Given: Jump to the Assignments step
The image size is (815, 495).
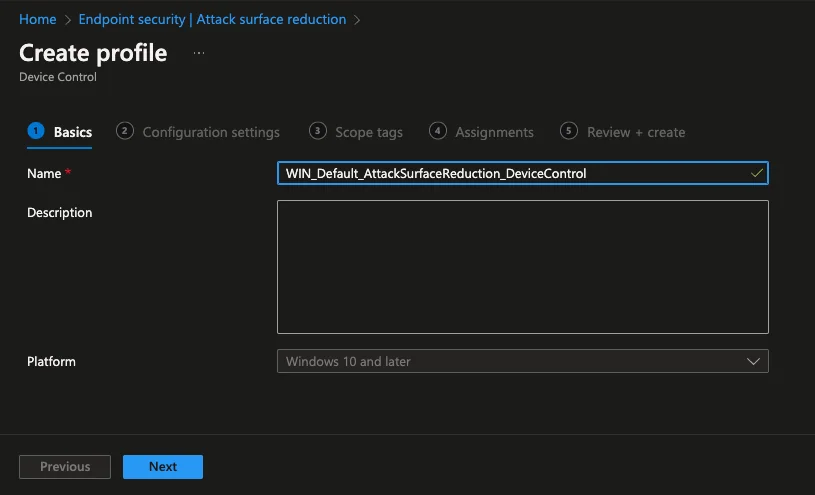Looking at the screenshot, I should [481, 132].
